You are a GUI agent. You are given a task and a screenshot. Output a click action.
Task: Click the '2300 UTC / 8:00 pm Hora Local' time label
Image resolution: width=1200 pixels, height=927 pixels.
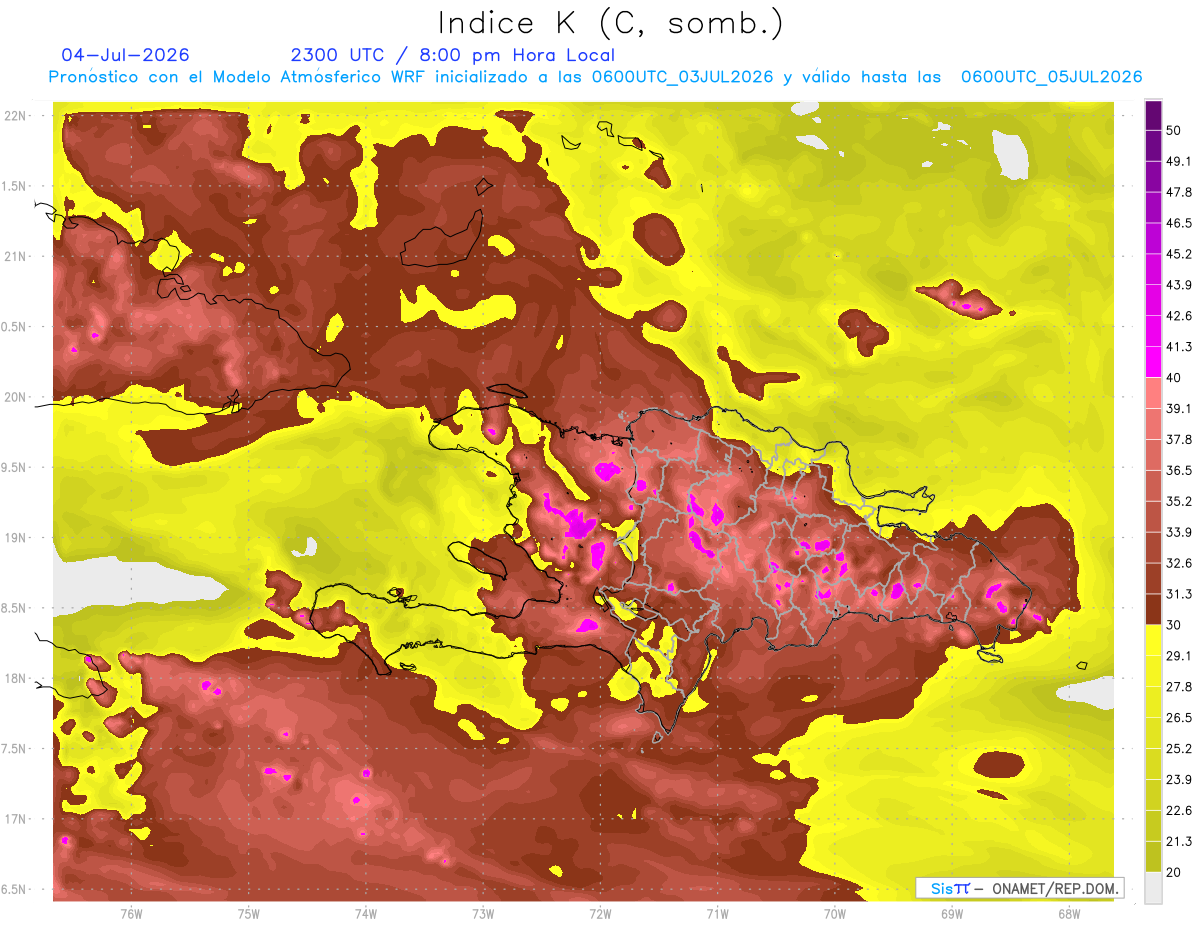tap(453, 55)
